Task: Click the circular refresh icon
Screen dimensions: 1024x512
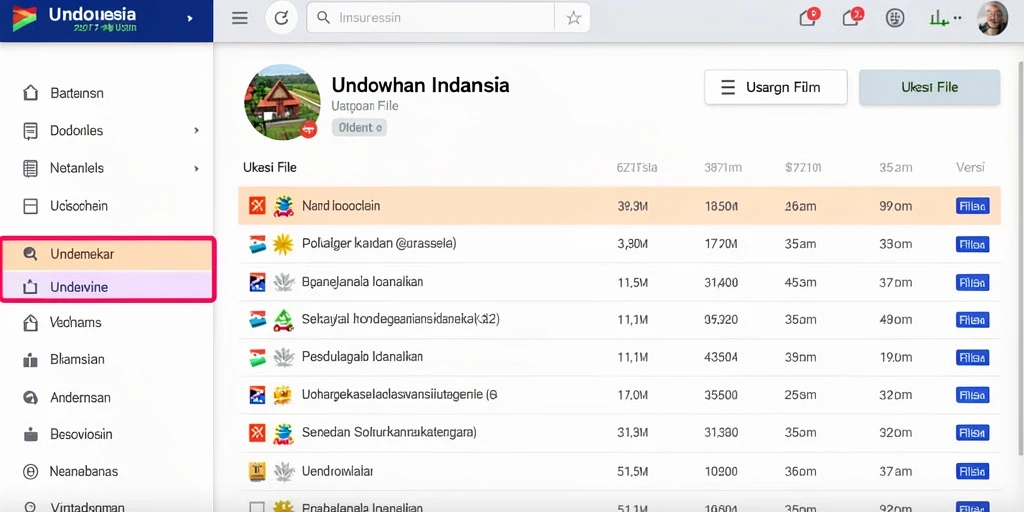Action: (281, 18)
